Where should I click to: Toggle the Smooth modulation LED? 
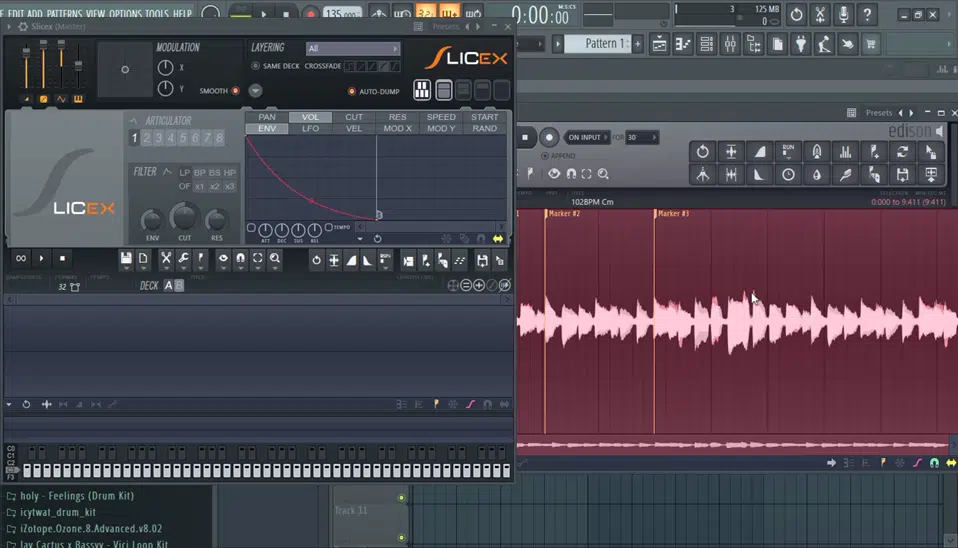coord(235,91)
